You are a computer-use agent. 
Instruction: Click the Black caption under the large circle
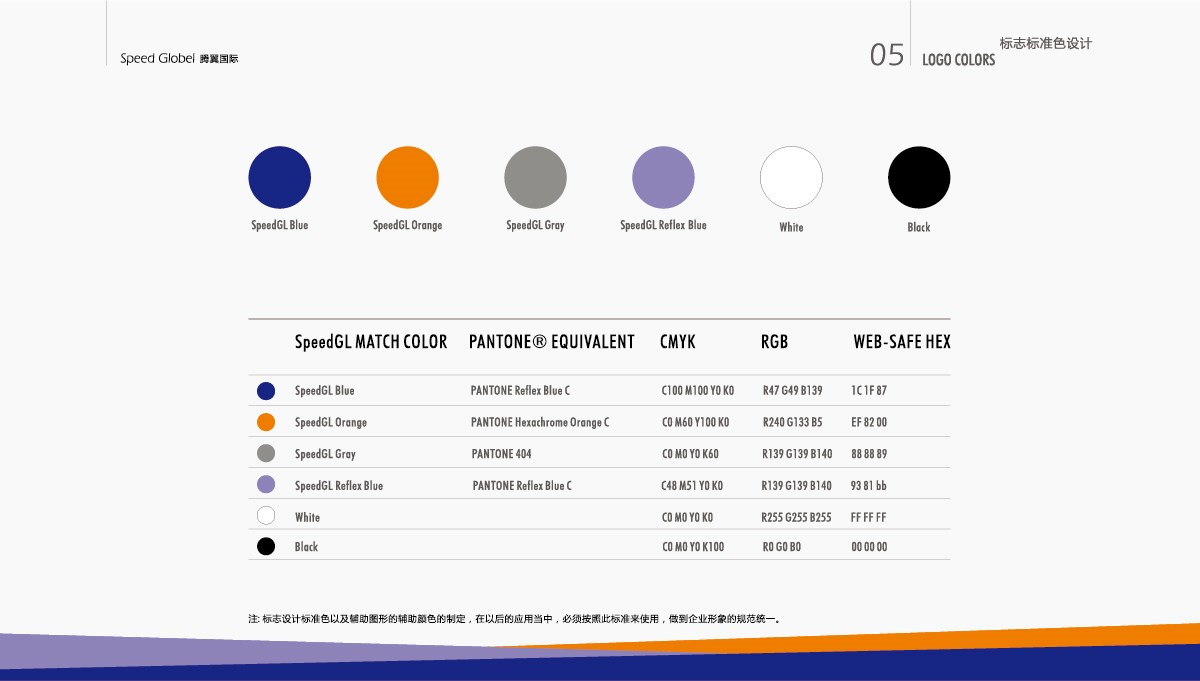[x=919, y=227]
